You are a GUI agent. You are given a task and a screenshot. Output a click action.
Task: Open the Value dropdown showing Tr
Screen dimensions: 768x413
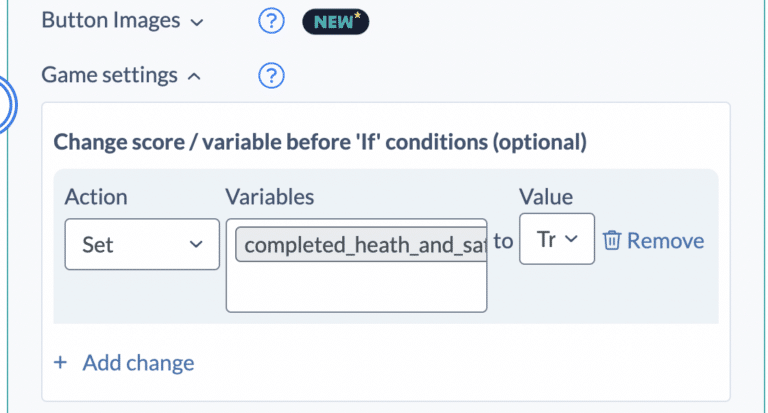point(557,239)
